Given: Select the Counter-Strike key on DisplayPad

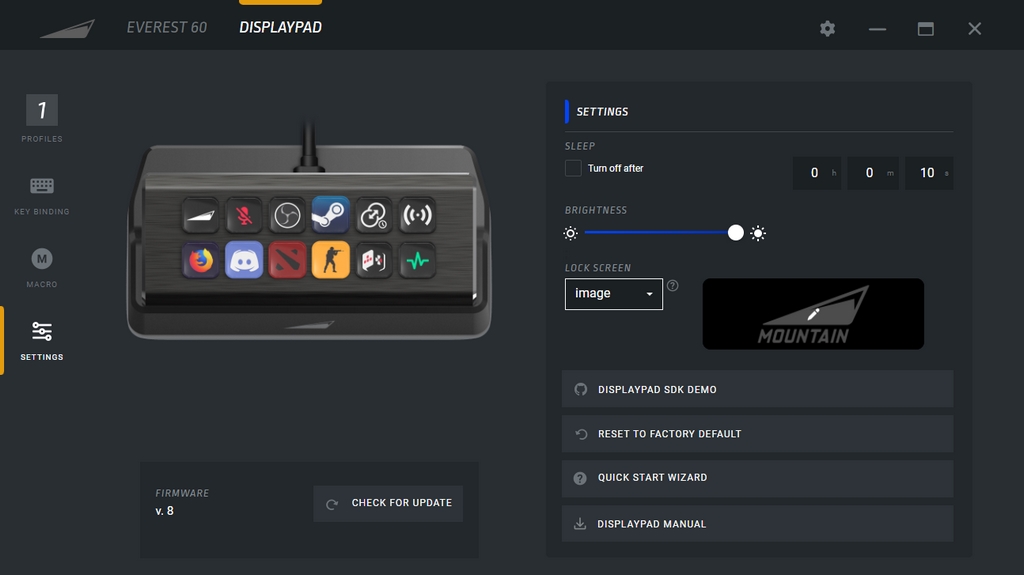Looking at the screenshot, I should point(330,260).
